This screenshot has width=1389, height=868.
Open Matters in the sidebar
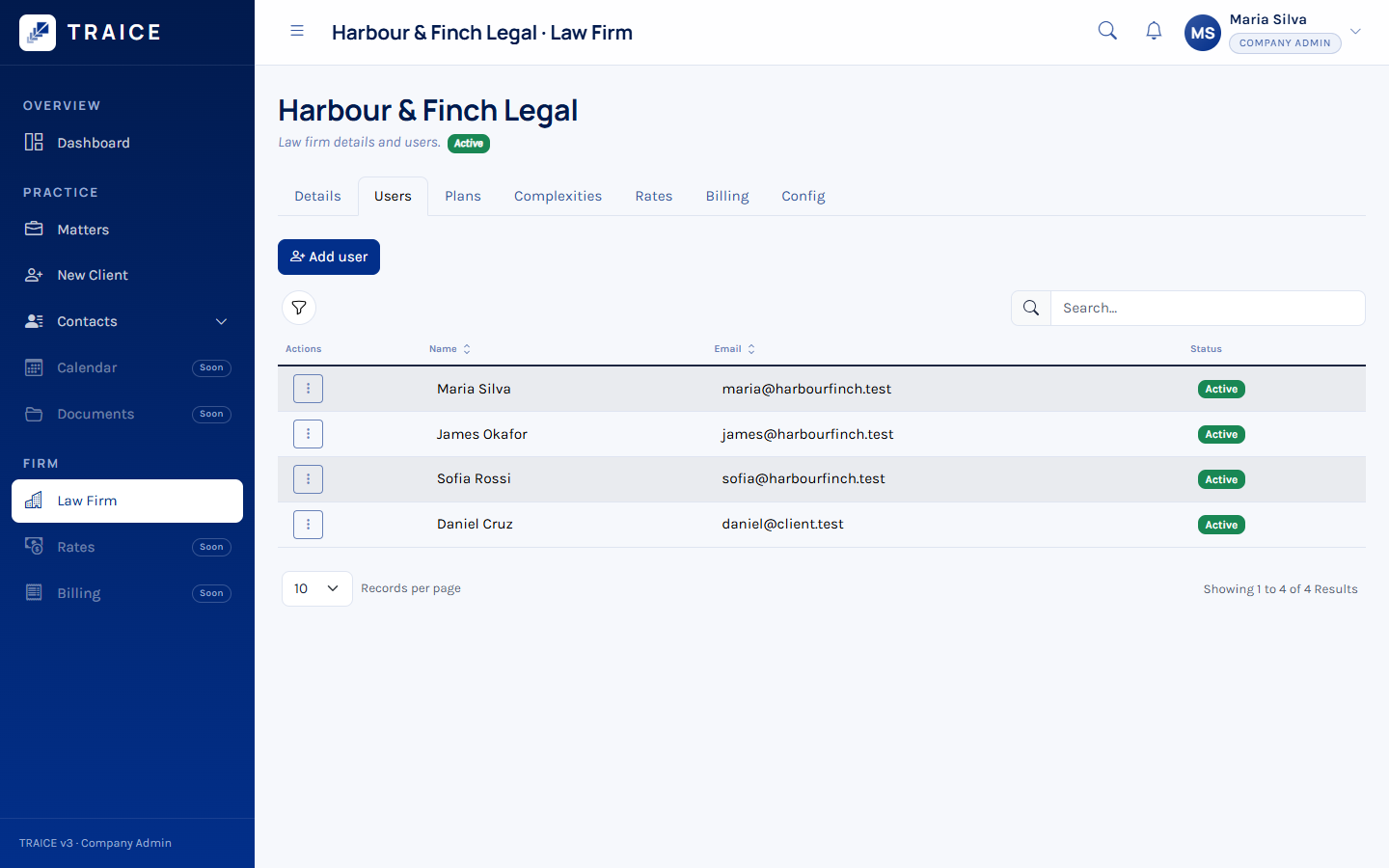tap(127, 230)
